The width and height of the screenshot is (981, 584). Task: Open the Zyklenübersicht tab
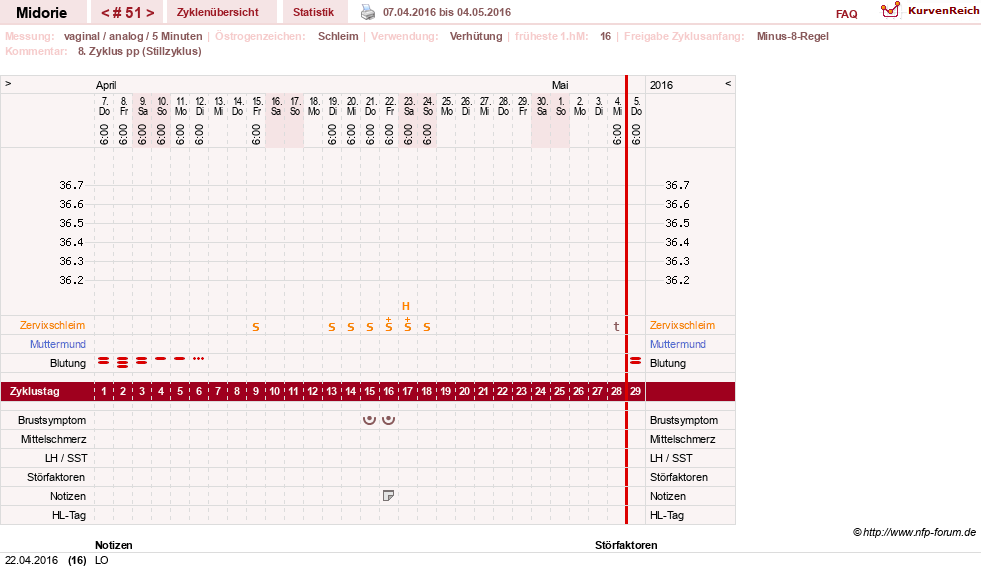[x=218, y=12]
